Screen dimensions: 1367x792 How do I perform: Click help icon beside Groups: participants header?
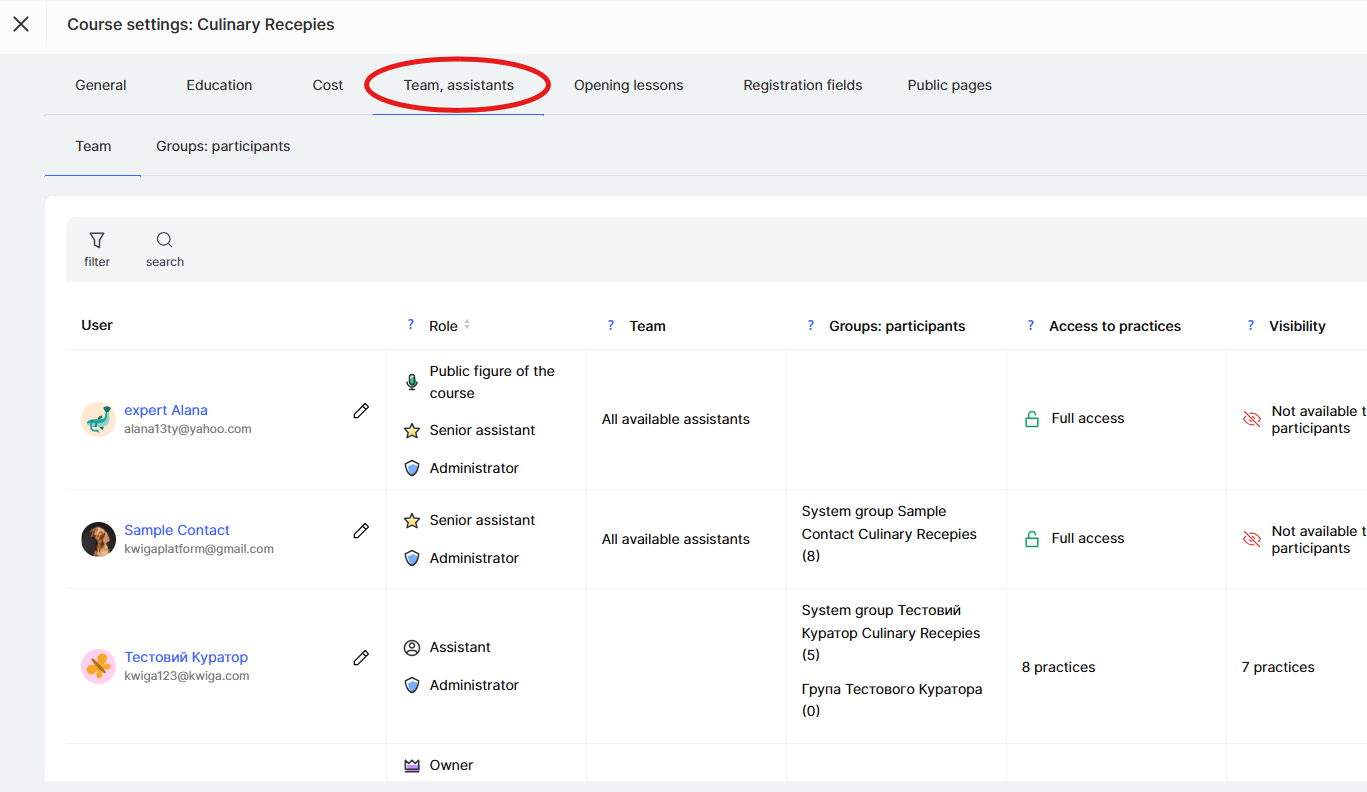click(x=810, y=325)
